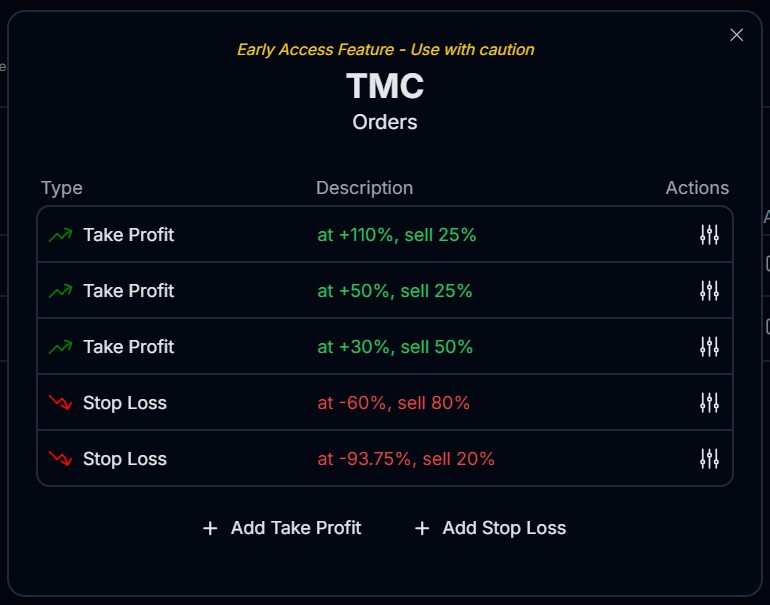Open settings for the -60% Stop Loss order
The width and height of the screenshot is (770, 605).
(x=709, y=403)
